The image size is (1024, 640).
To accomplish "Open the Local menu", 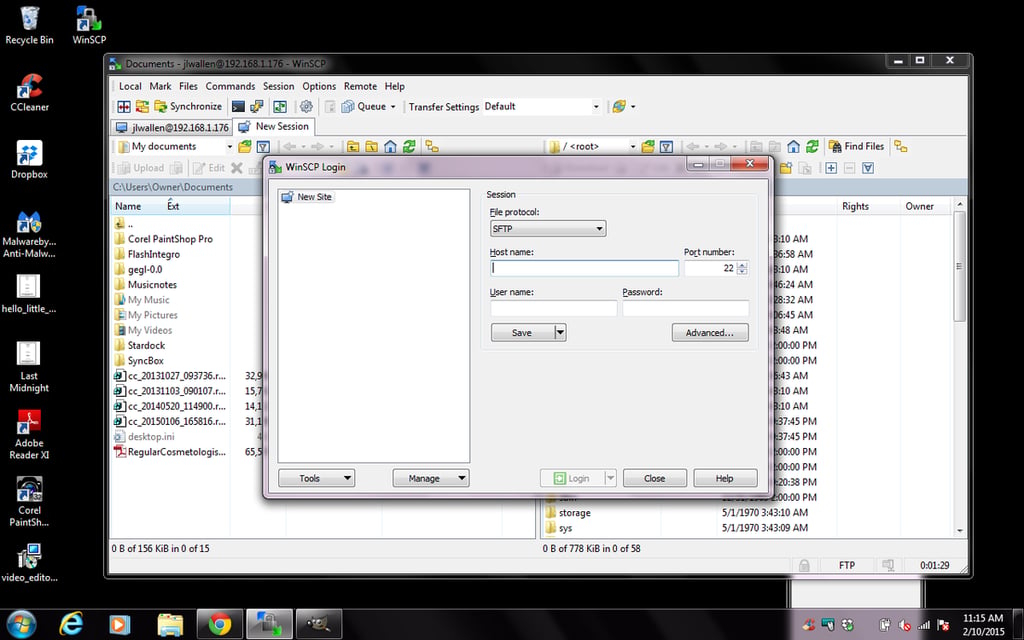I will 130,86.
